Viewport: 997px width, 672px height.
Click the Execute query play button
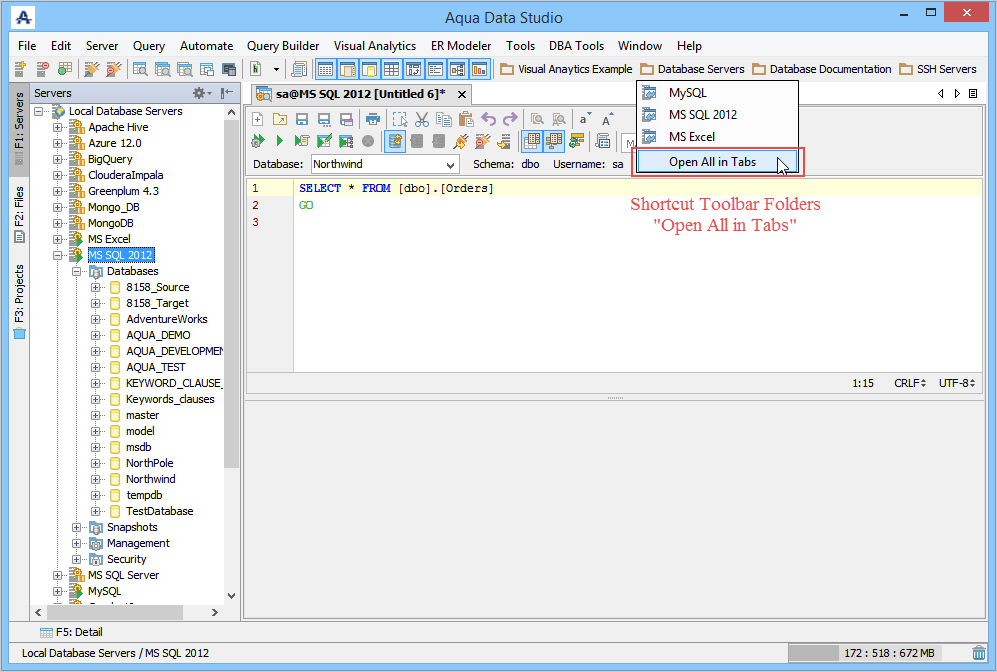coord(280,141)
